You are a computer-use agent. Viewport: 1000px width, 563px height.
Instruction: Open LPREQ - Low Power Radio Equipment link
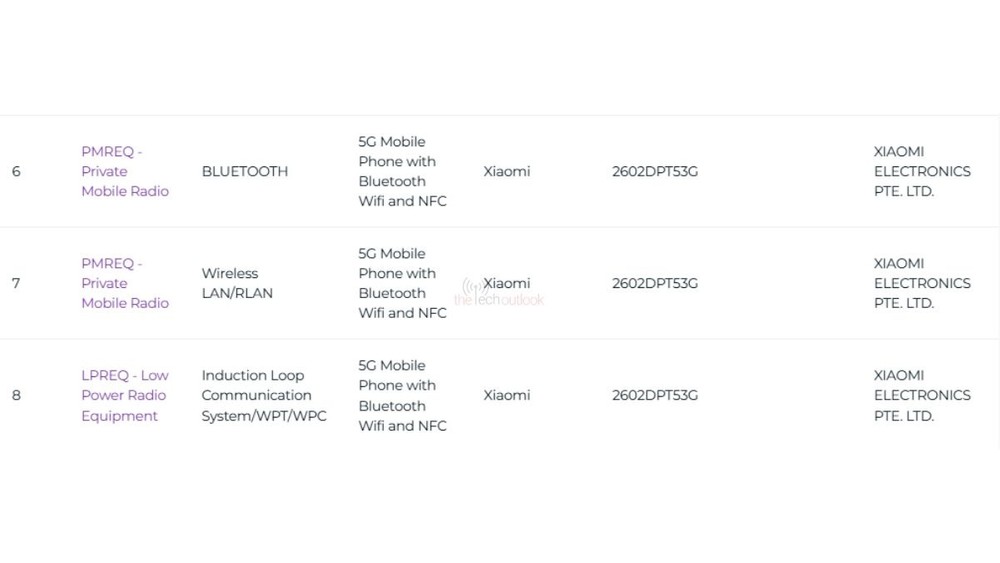tap(125, 395)
